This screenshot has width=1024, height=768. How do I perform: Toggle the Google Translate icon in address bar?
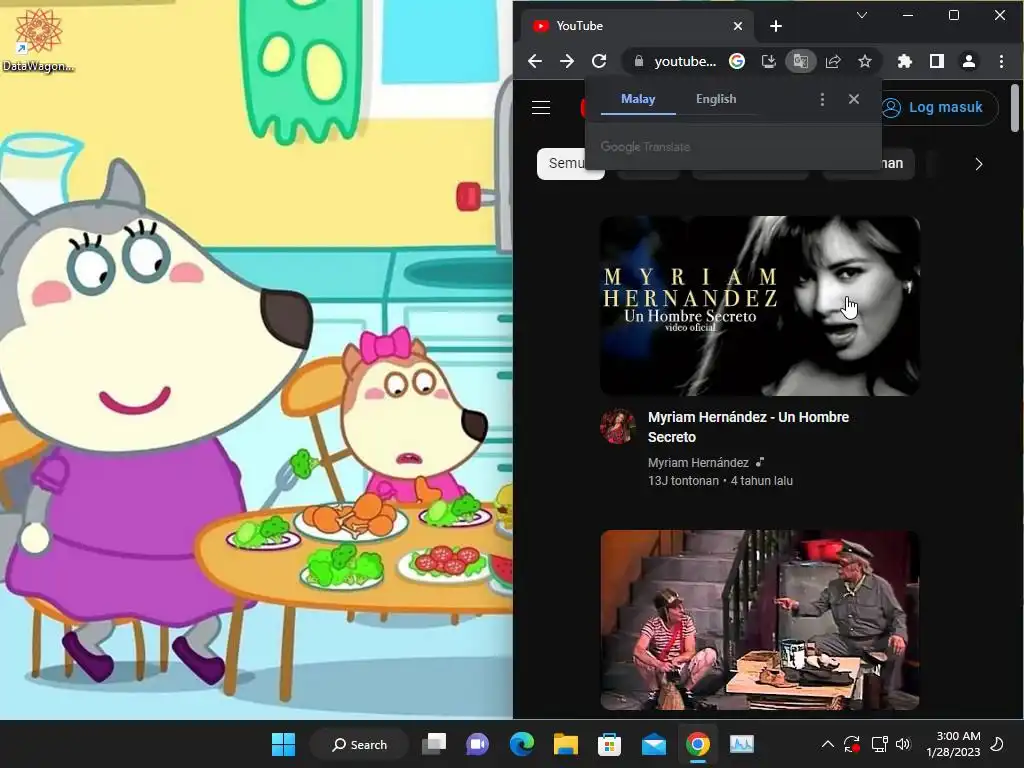801,61
